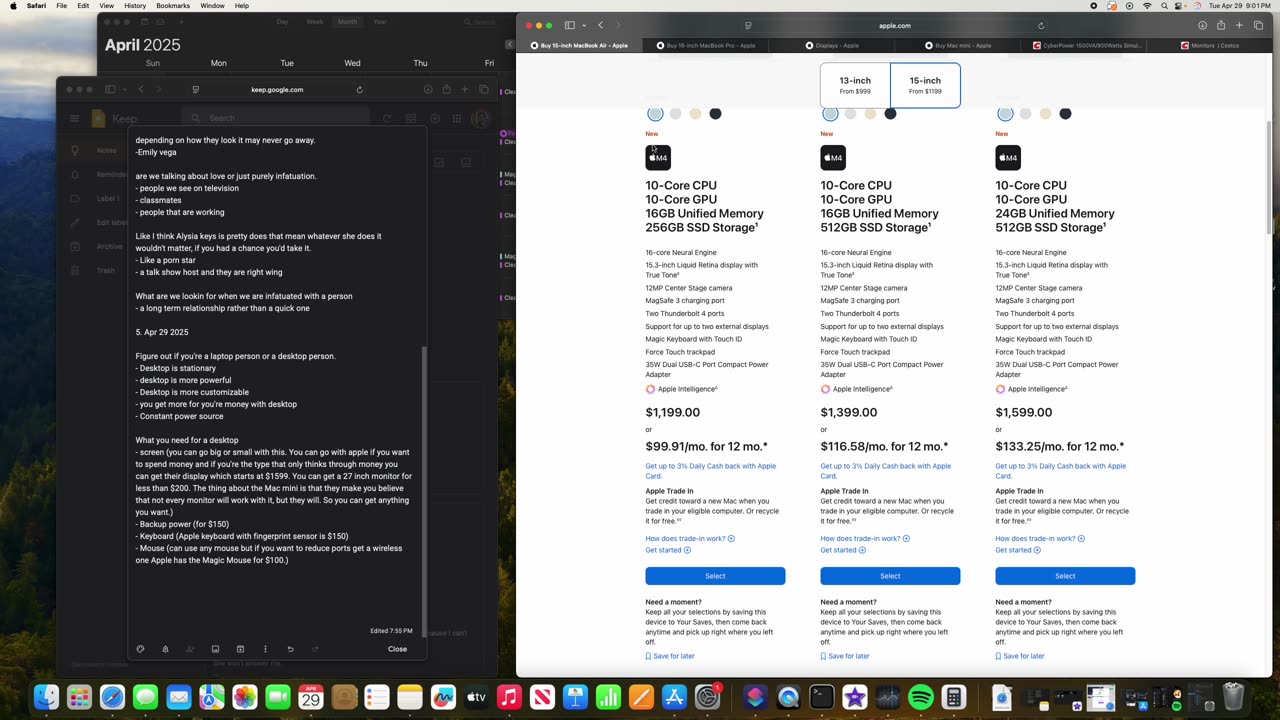
Task: Open Daily Cash back link under $1,399.00
Action: (x=885, y=471)
